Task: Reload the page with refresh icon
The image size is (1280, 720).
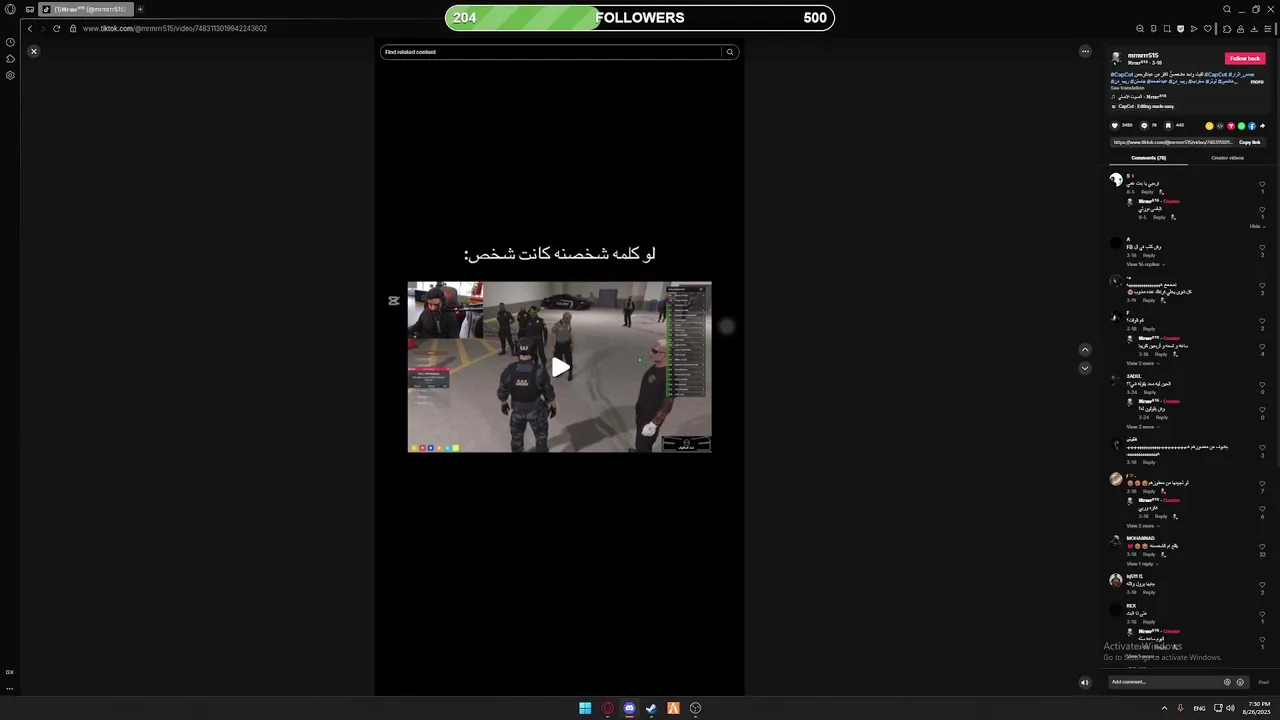Action: tap(56, 28)
